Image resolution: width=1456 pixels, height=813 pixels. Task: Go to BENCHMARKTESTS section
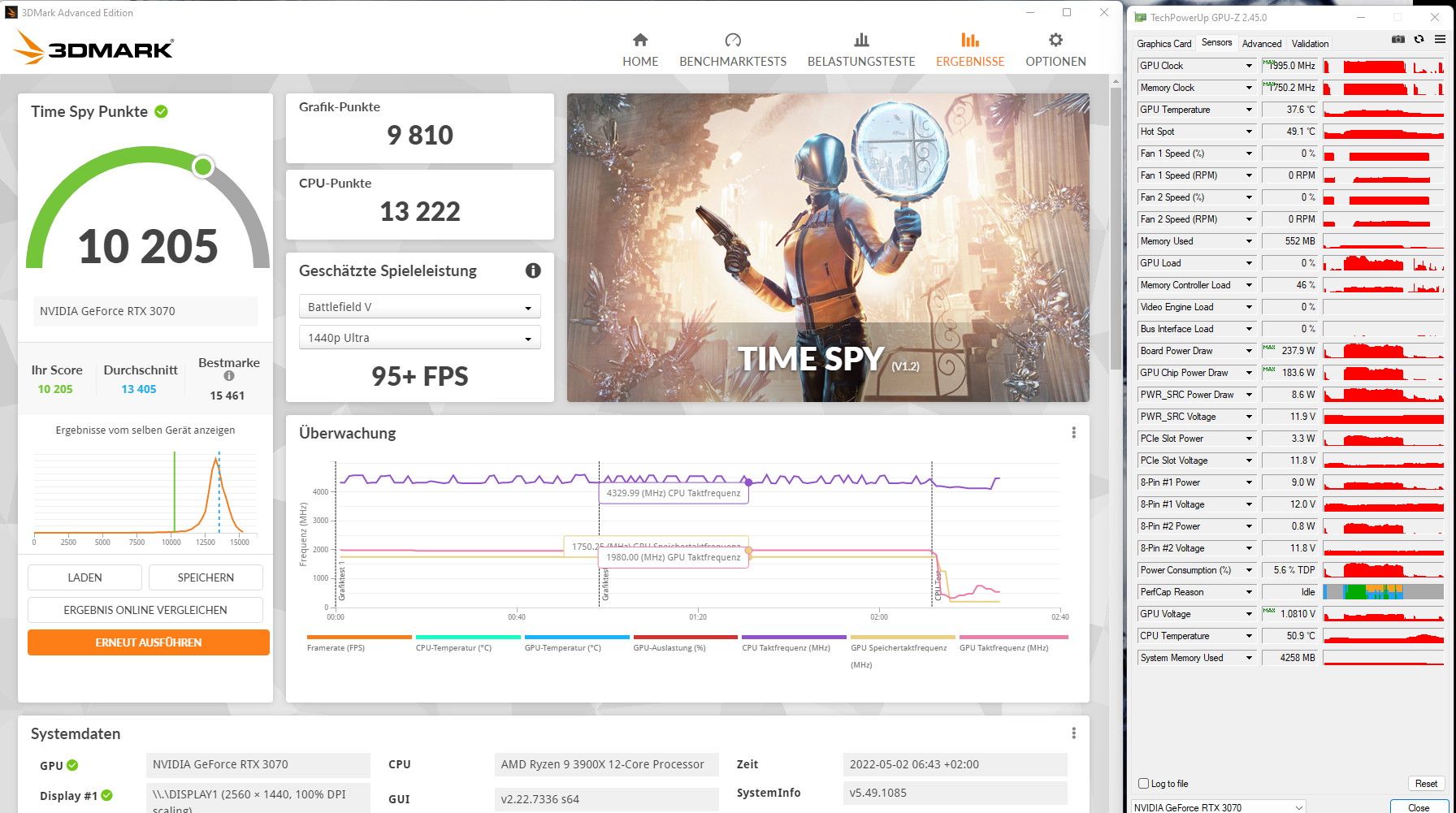click(733, 50)
